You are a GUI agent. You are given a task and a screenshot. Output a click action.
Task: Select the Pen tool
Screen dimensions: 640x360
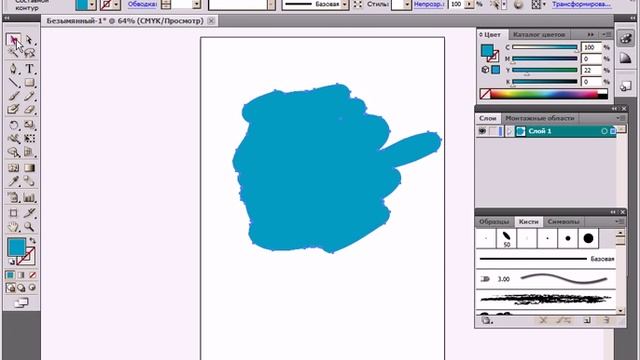13,69
